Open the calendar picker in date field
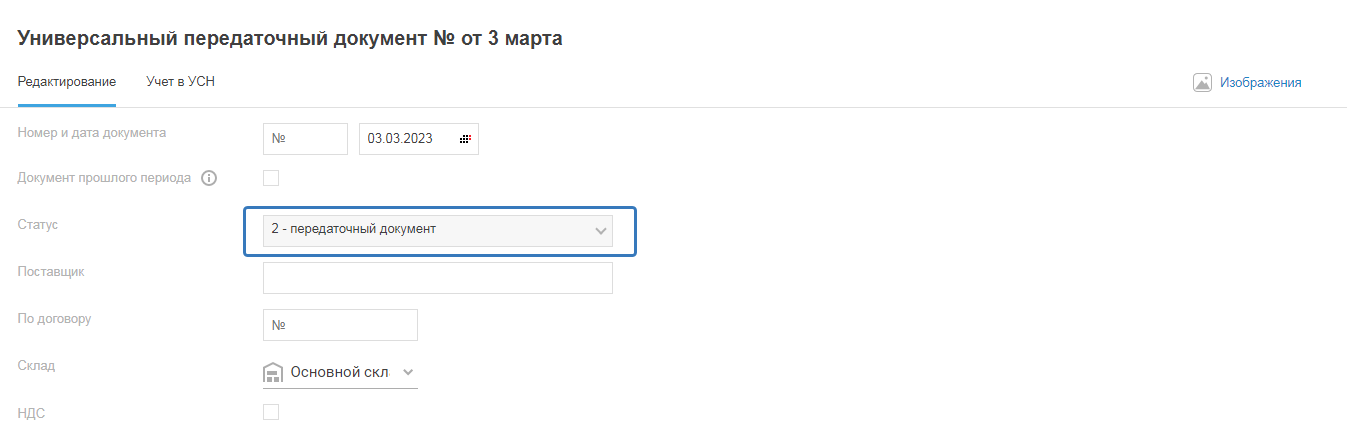The image size is (1347, 444). 465,139
